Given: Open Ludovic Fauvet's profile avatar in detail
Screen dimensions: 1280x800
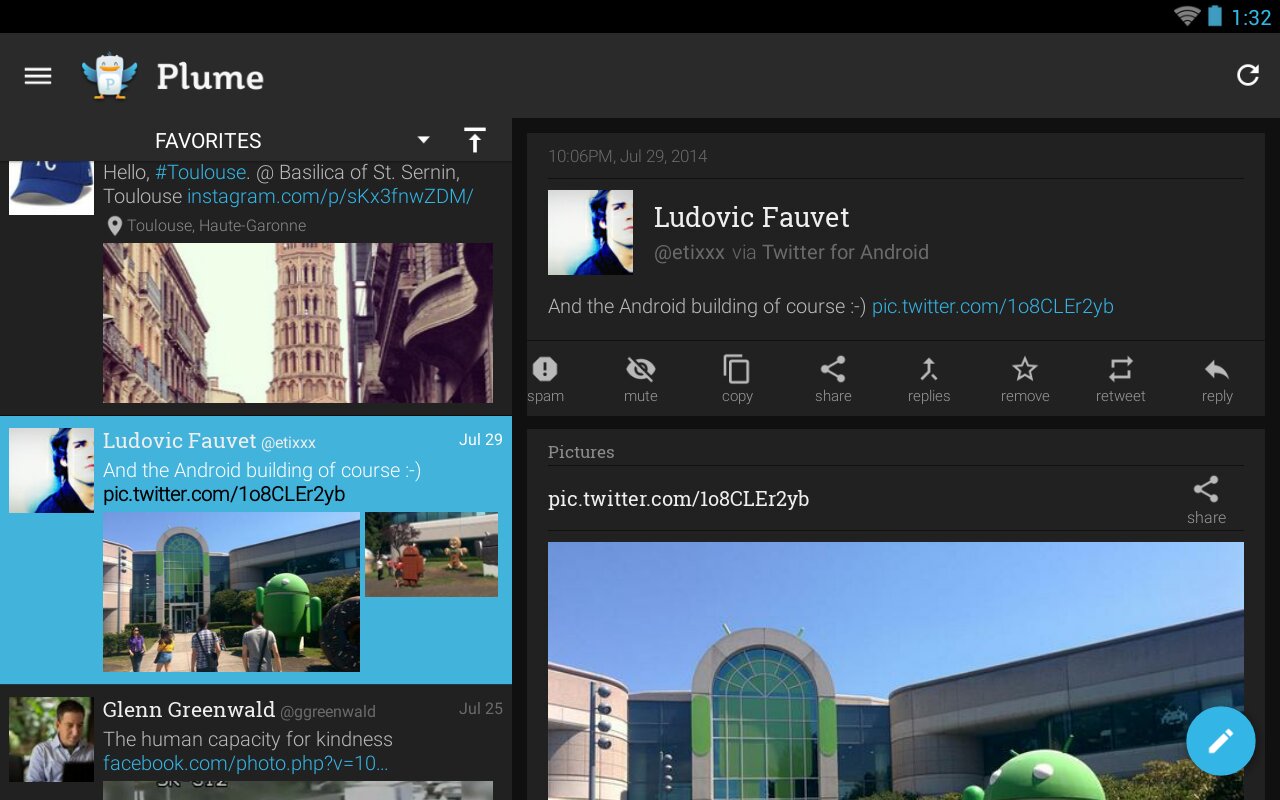Looking at the screenshot, I should [x=590, y=232].
